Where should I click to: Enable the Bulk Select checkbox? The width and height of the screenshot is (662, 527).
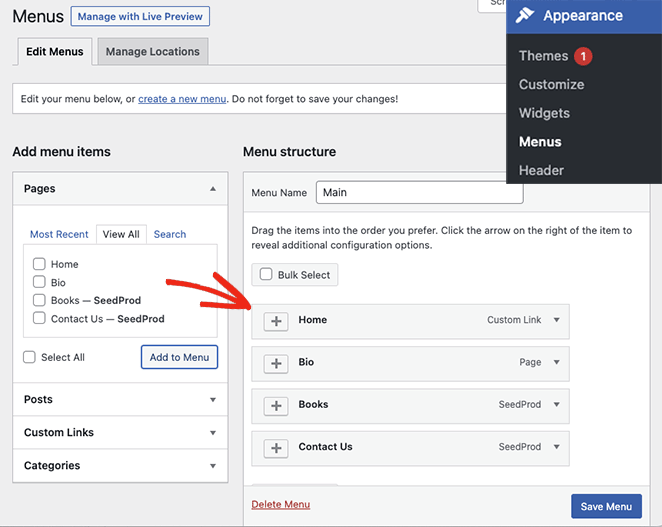point(266,274)
